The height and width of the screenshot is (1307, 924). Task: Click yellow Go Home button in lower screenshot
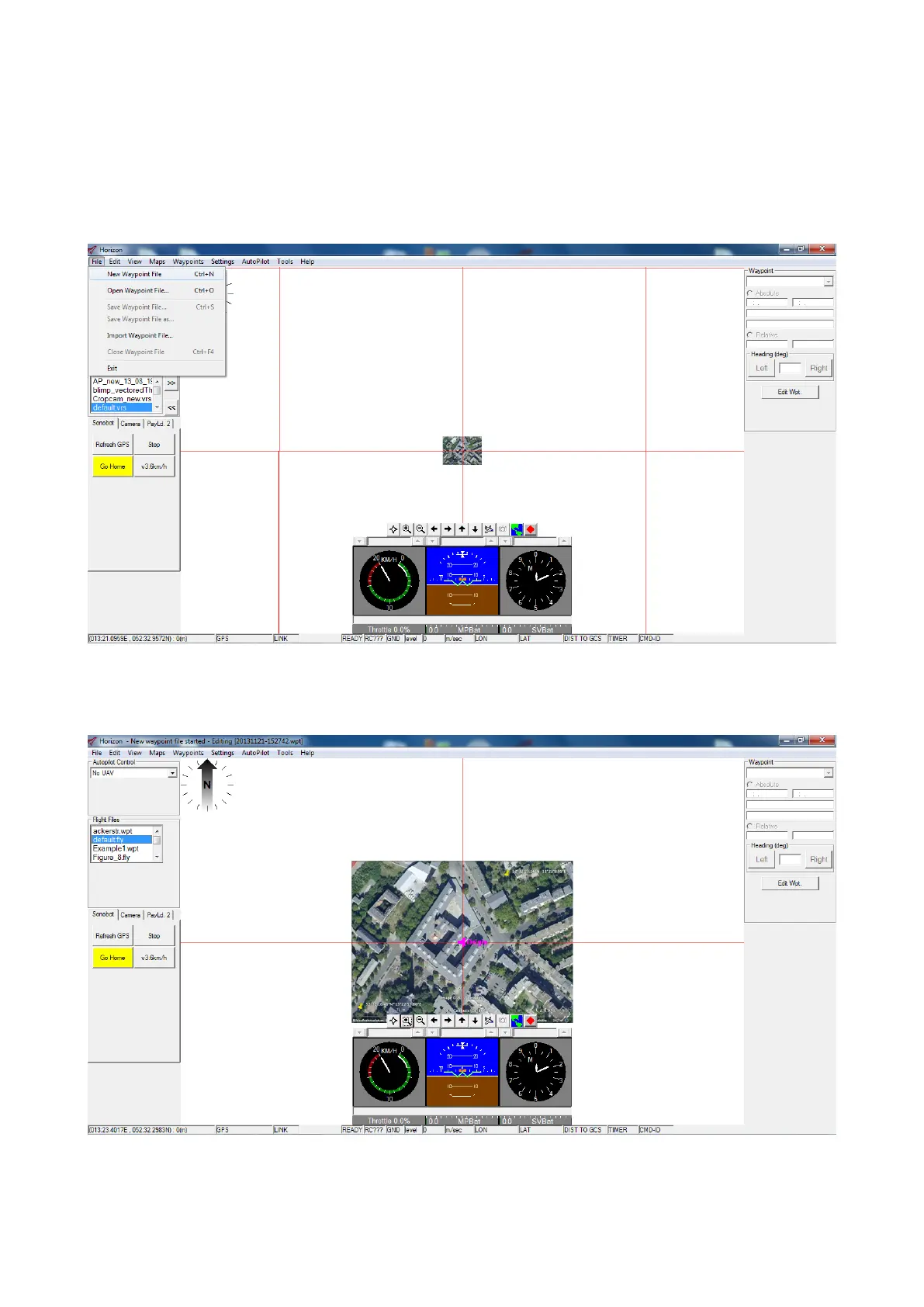(x=112, y=958)
